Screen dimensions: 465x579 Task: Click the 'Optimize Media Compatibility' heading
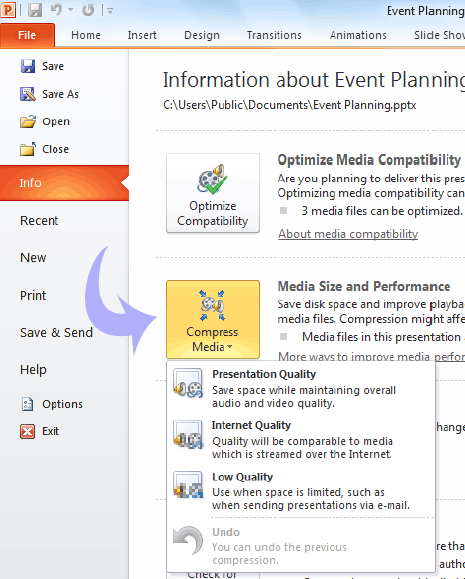pyautogui.click(x=369, y=160)
